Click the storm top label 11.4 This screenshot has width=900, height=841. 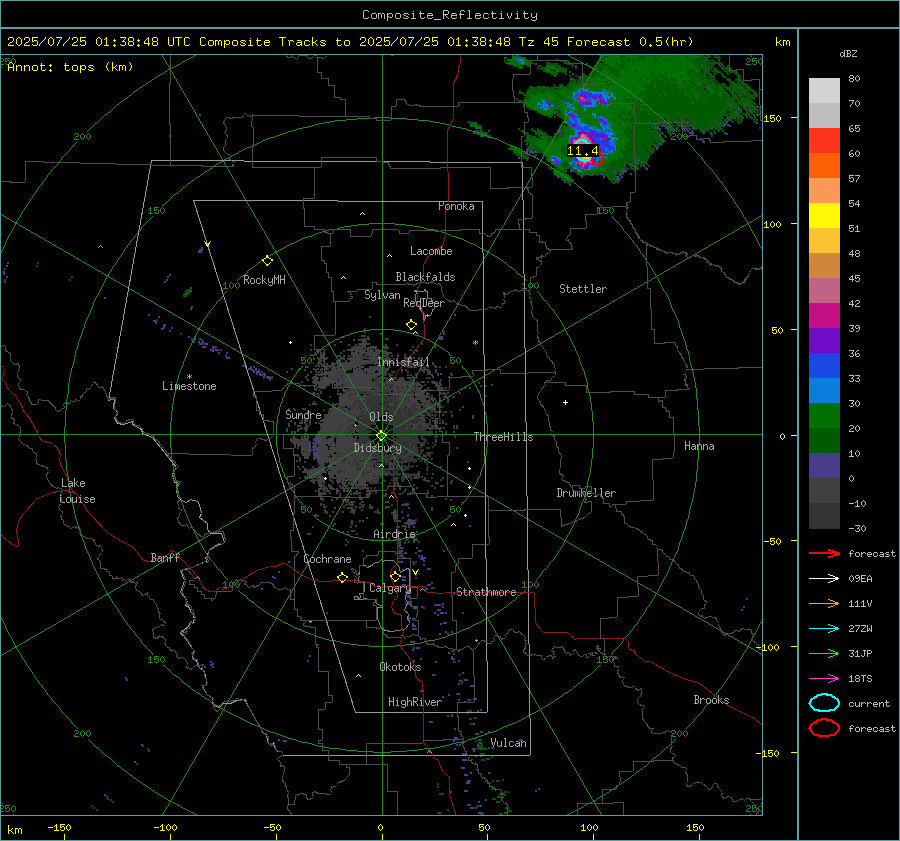point(583,151)
